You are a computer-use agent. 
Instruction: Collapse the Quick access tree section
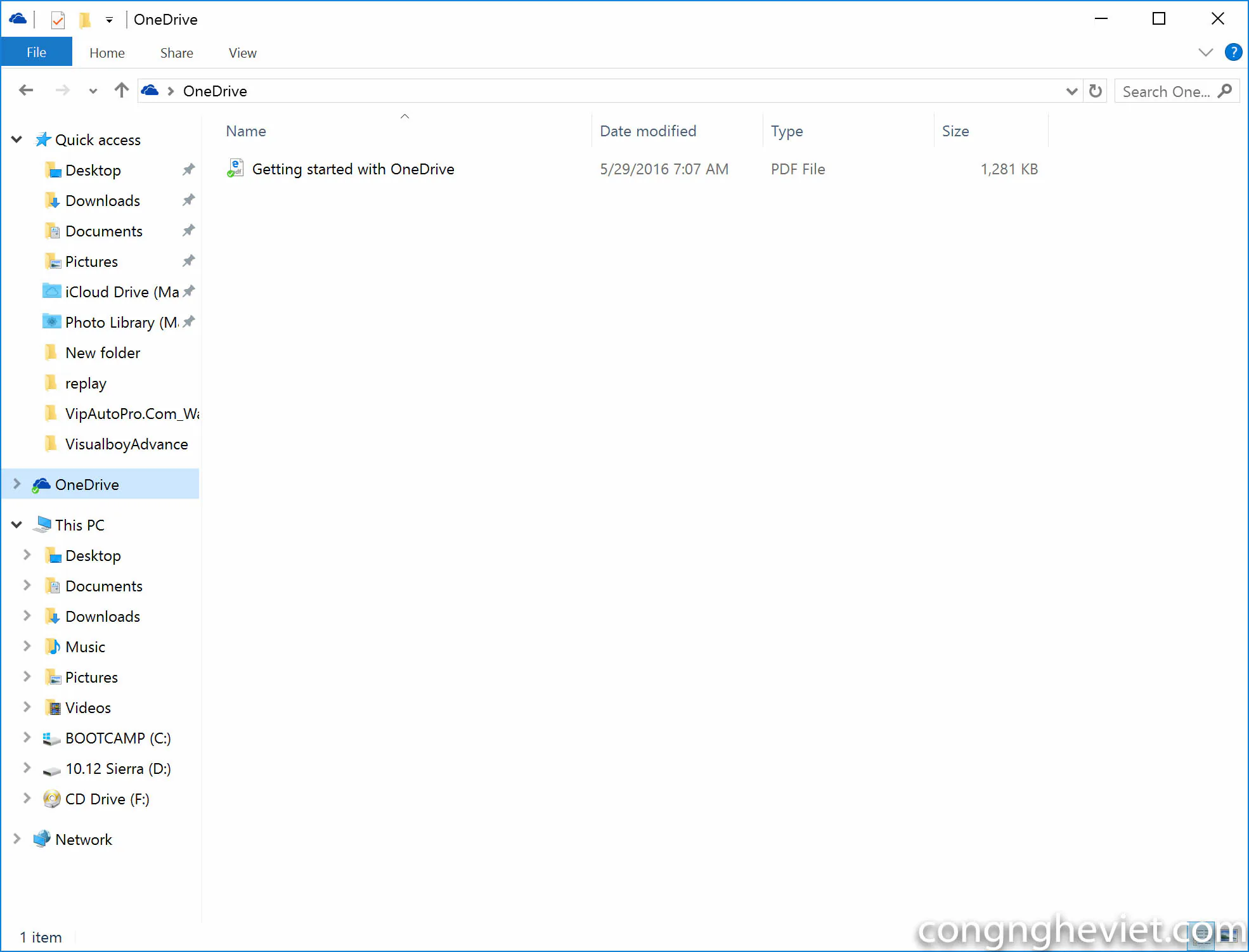click(x=17, y=139)
